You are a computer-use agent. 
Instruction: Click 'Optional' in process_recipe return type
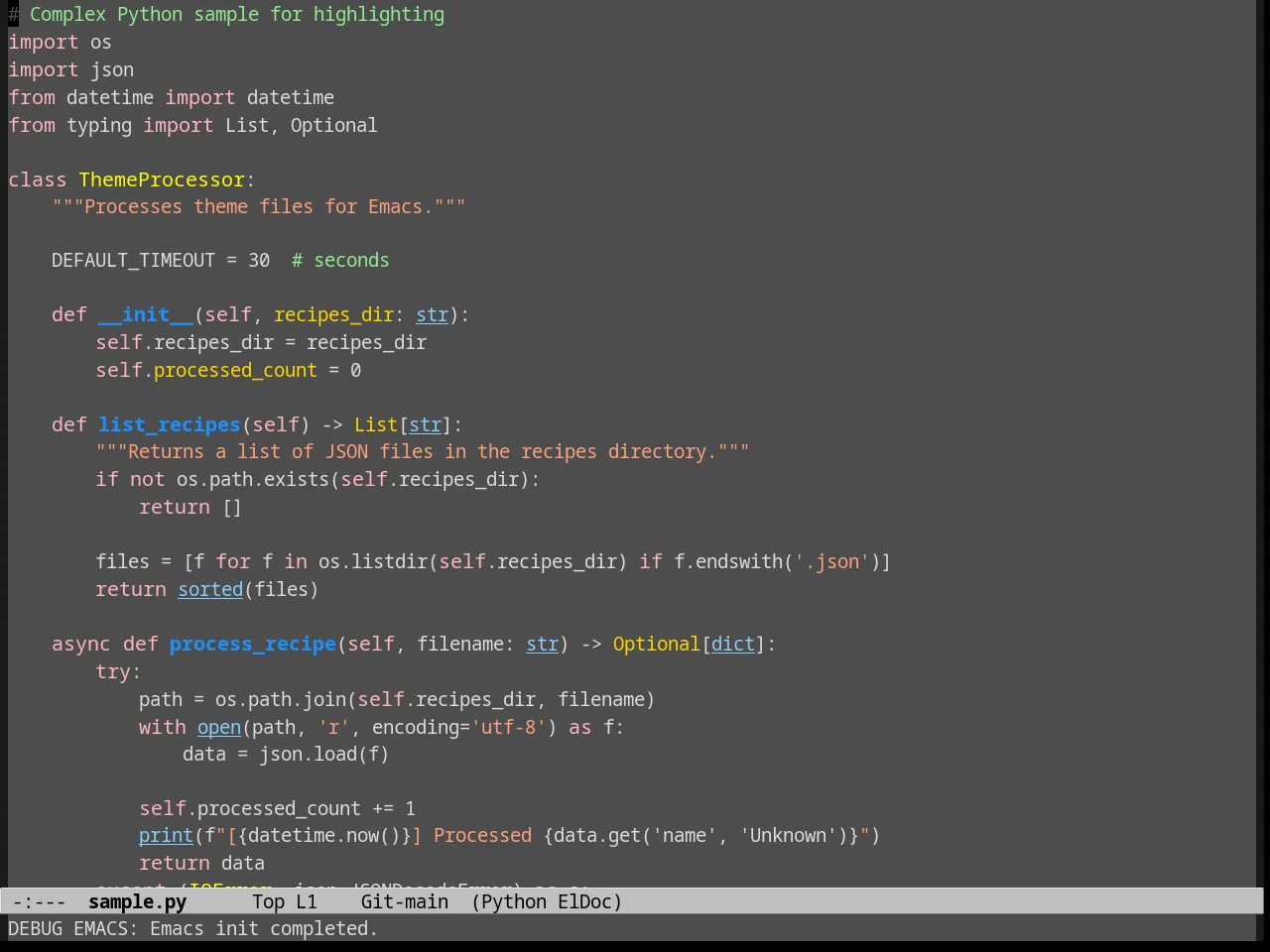tap(656, 644)
